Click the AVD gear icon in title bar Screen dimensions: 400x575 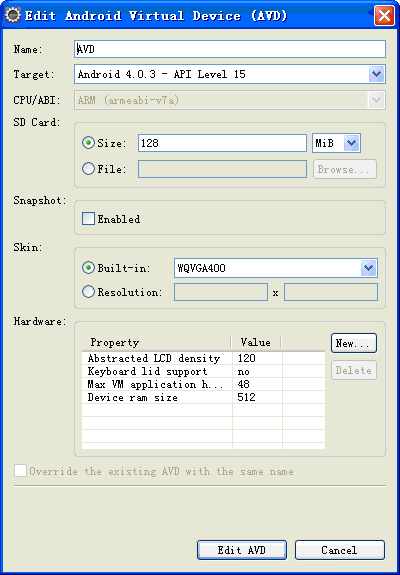[x=13, y=16]
